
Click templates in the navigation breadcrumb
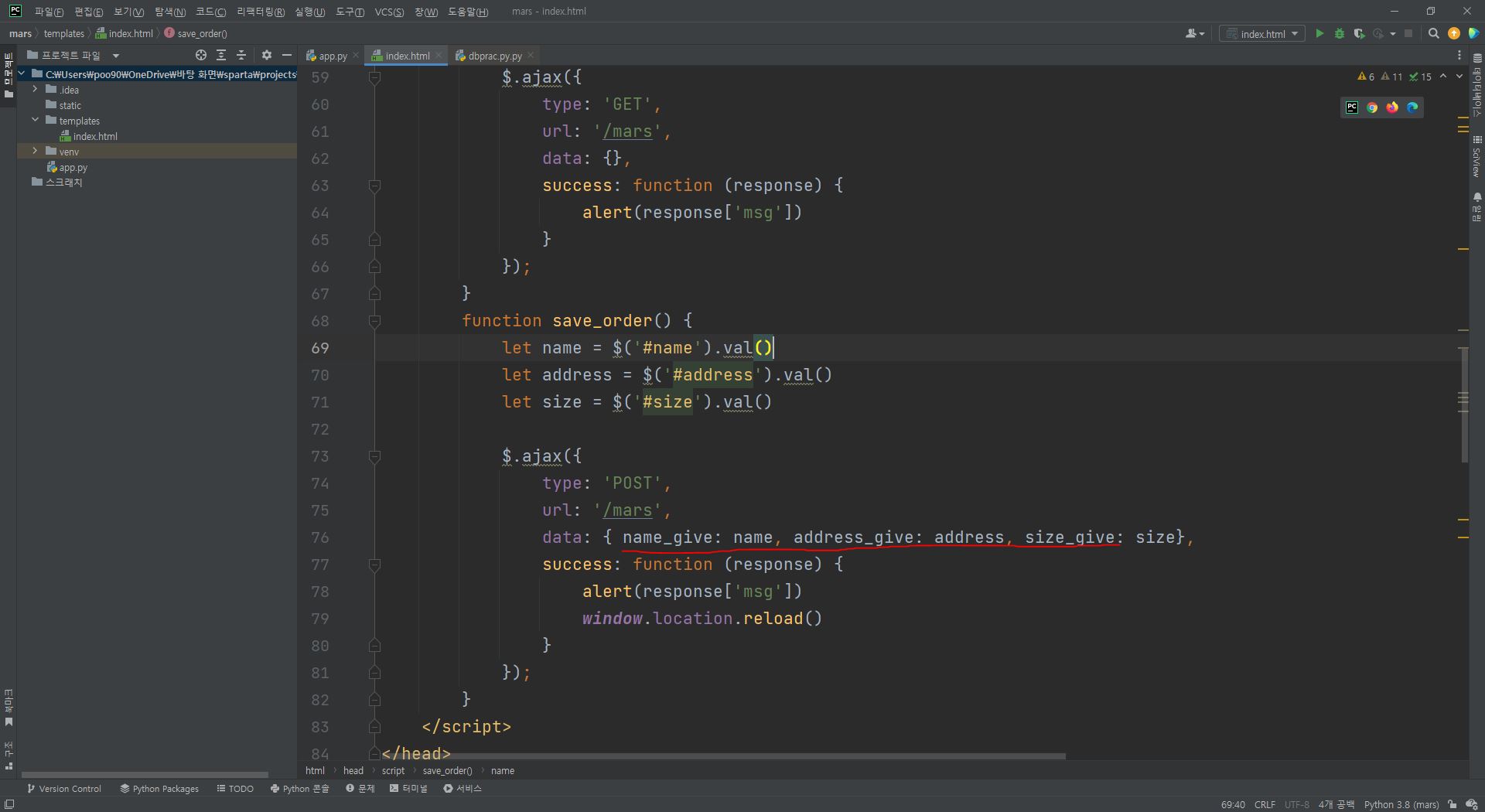point(63,33)
